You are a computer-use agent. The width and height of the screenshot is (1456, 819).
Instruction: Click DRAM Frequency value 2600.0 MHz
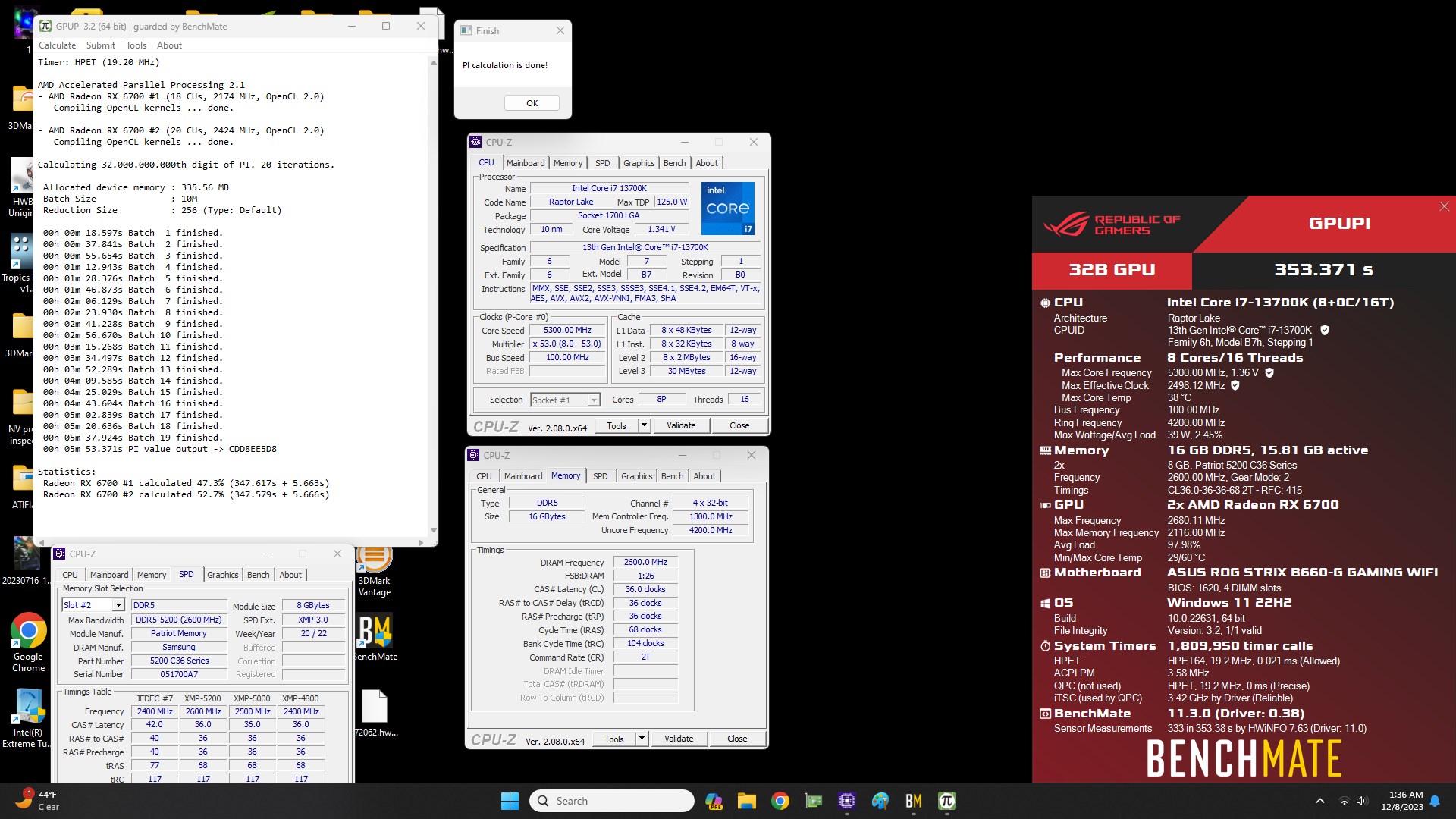pos(645,562)
